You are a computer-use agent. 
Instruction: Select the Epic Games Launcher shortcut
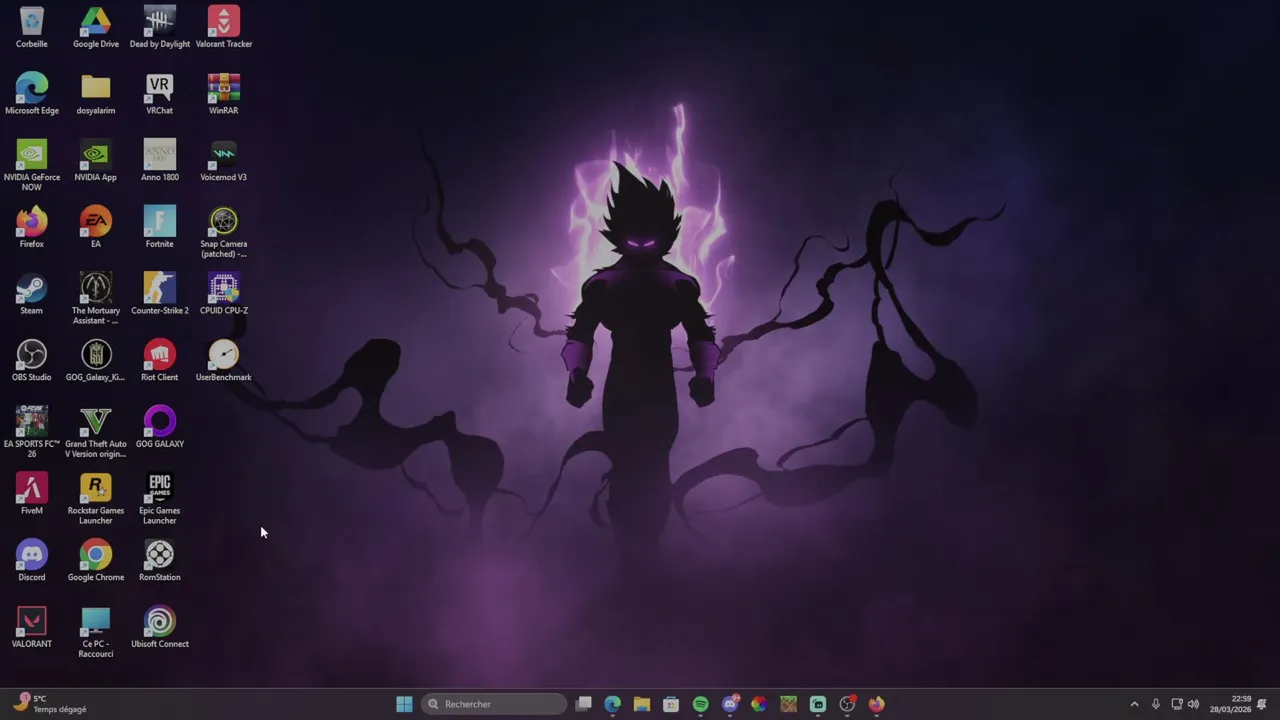click(x=160, y=499)
